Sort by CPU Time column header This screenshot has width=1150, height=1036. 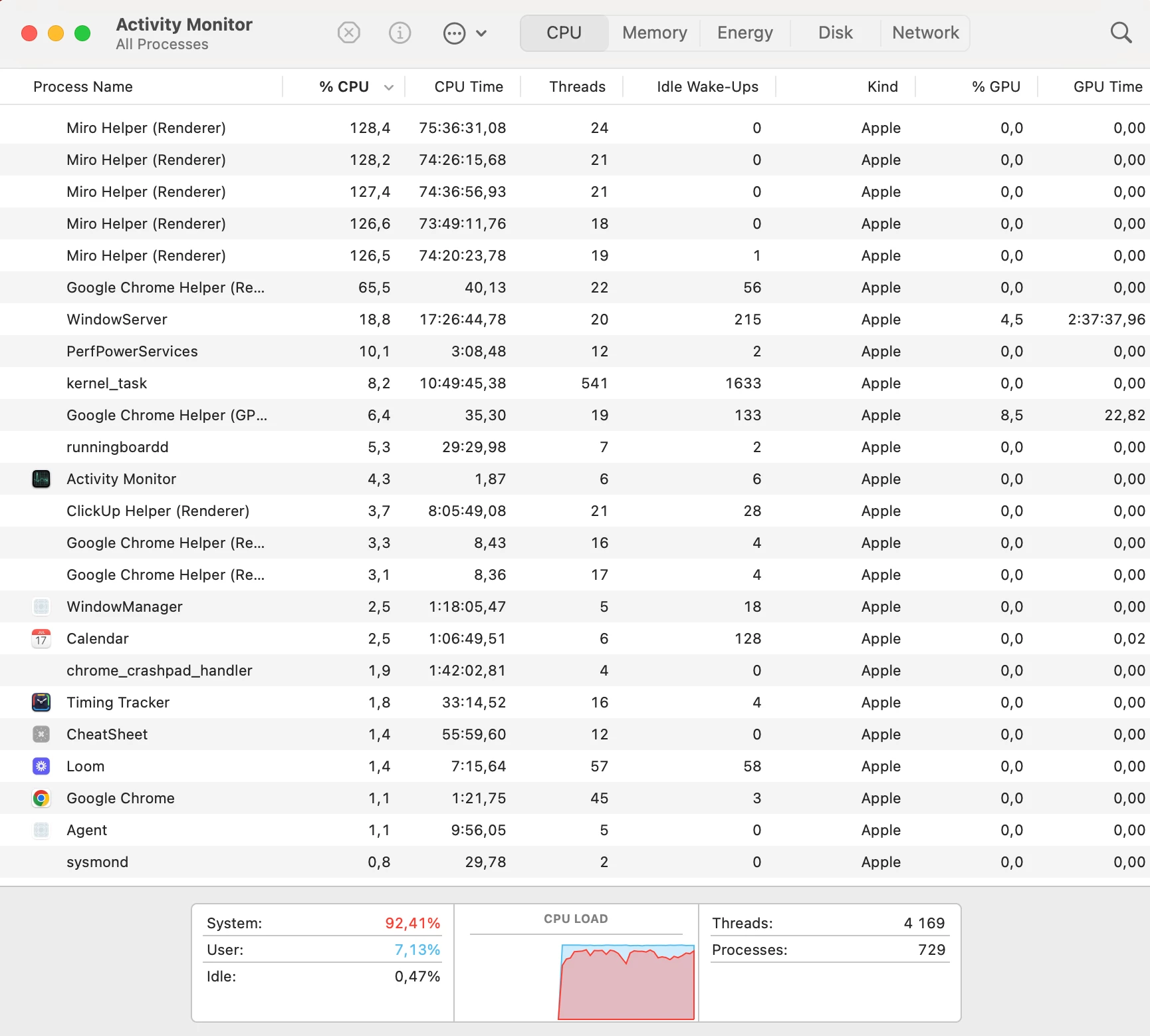pos(469,87)
